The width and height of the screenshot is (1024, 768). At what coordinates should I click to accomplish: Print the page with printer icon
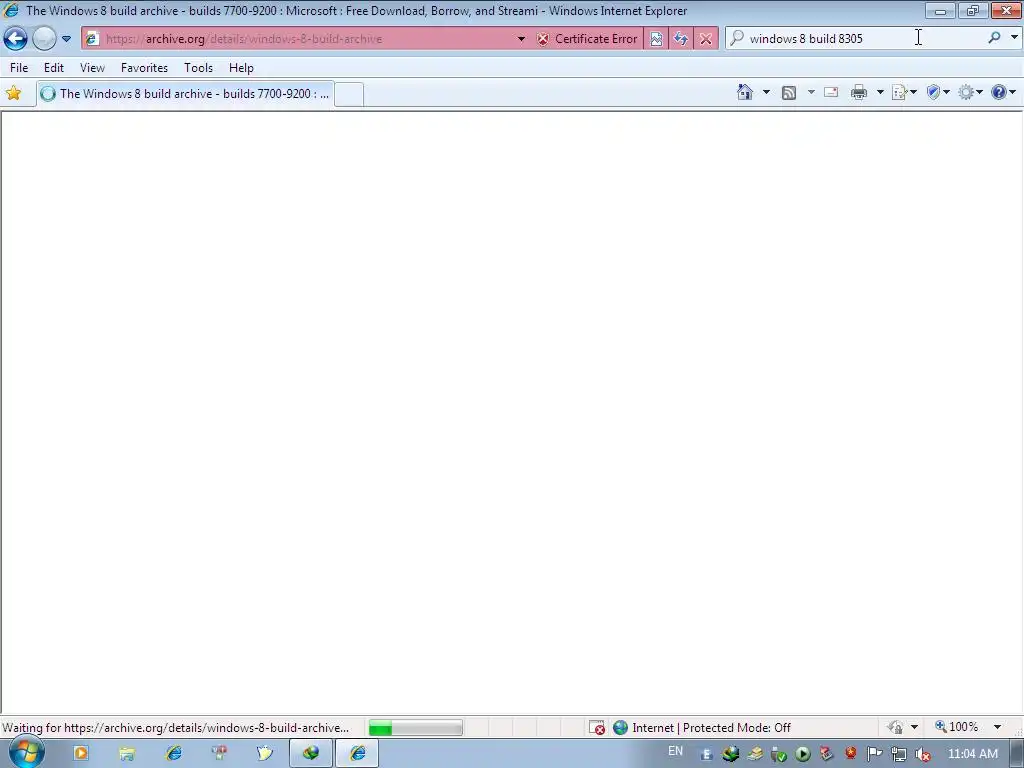[859, 92]
